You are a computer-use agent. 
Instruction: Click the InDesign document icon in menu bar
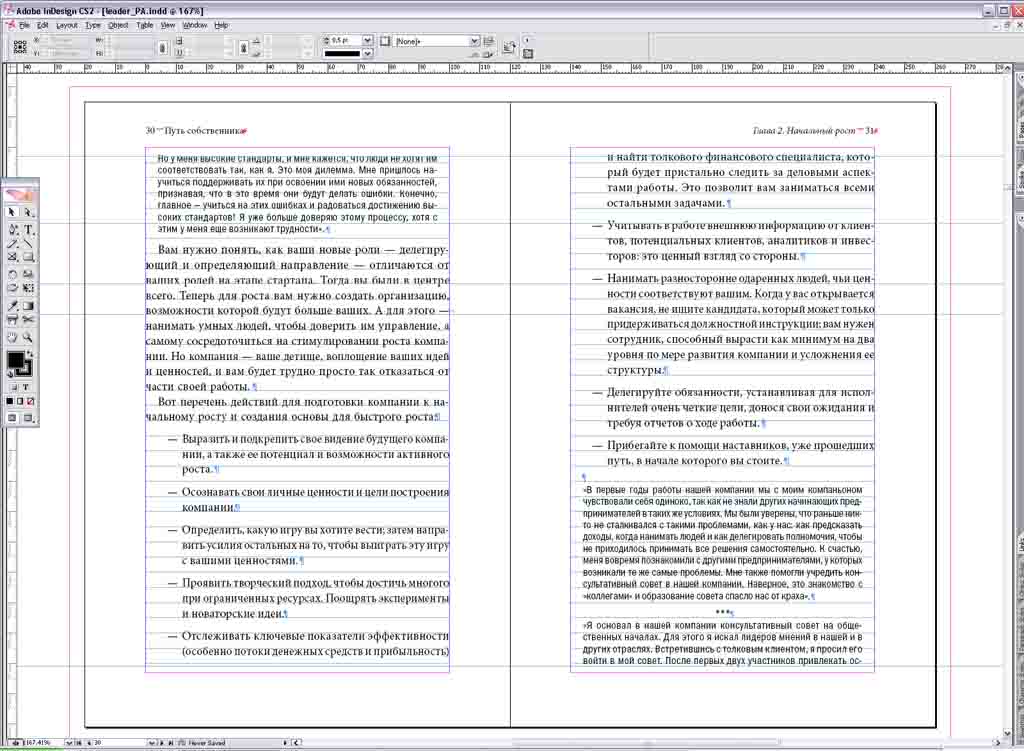(x=10, y=25)
